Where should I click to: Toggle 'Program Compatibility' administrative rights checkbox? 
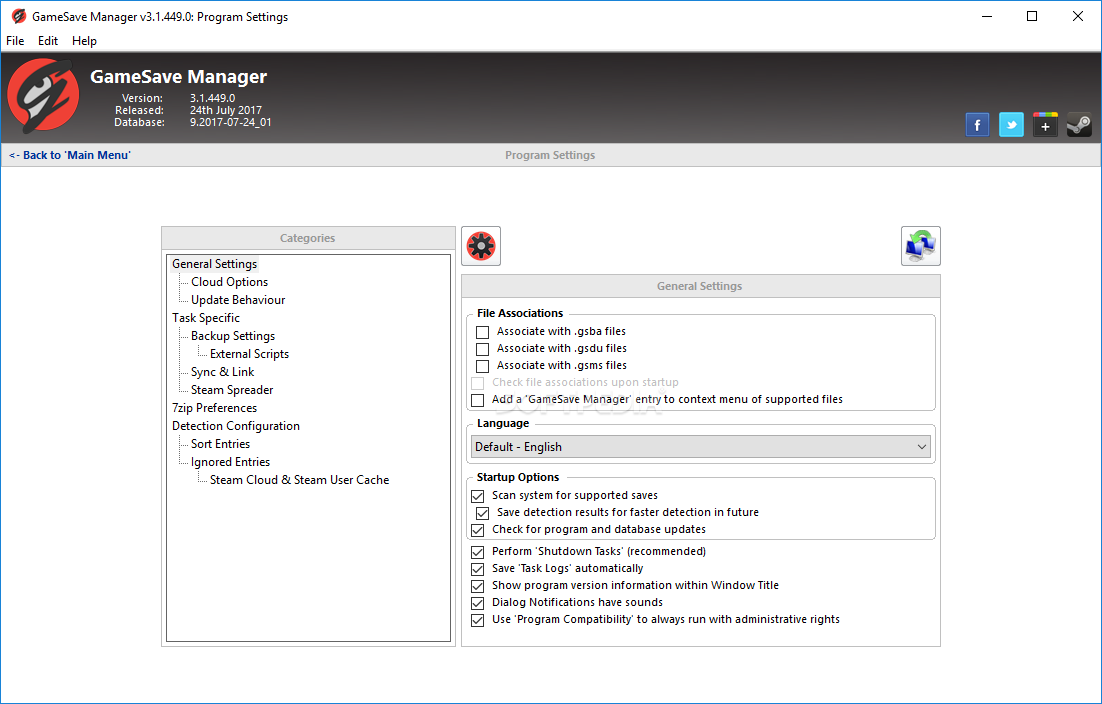pos(478,620)
